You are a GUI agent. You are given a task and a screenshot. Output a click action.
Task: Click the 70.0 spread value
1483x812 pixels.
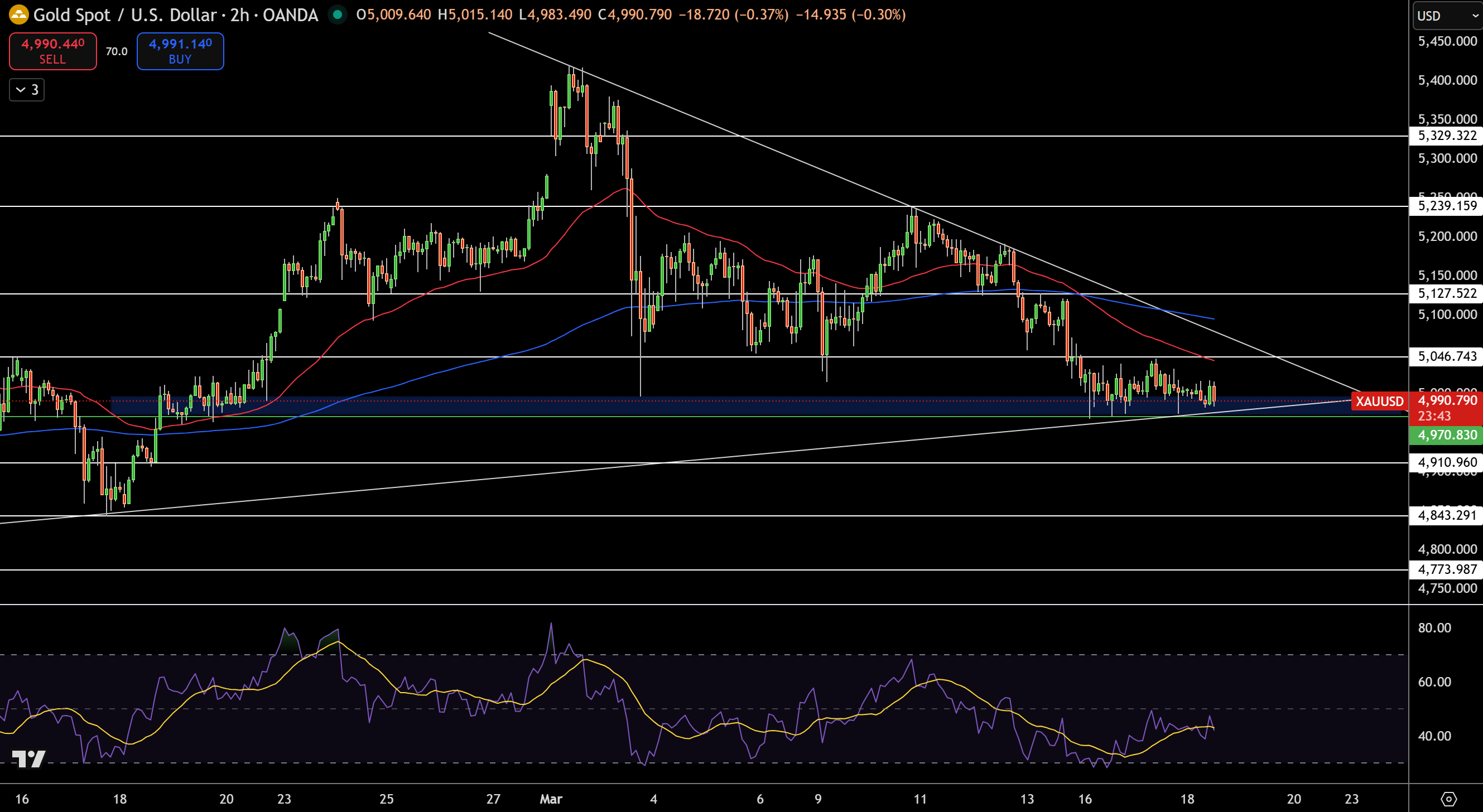click(x=117, y=51)
